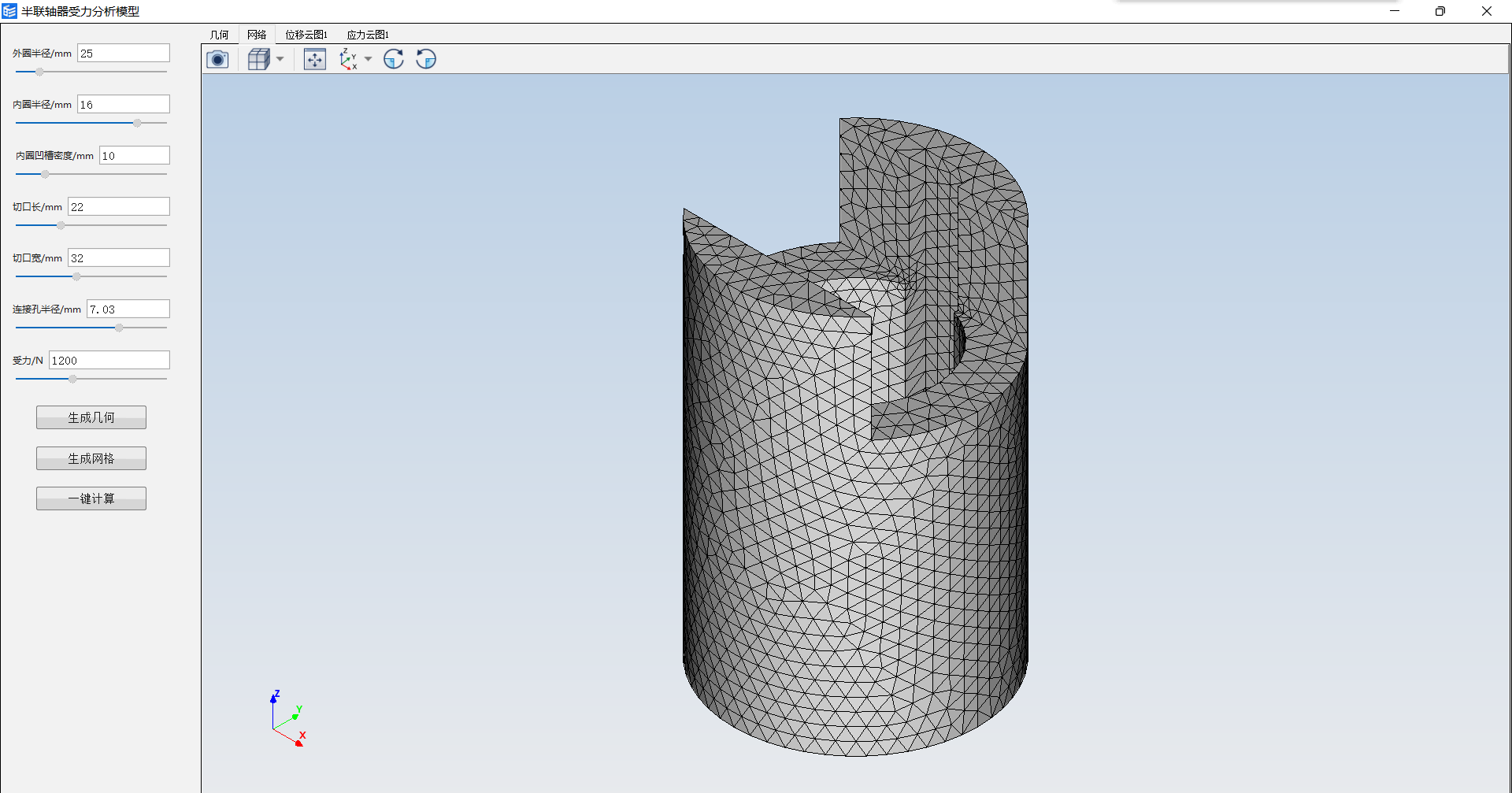Open the view cube dropdown arrow
1512x793 pixels.
[280, 59]
